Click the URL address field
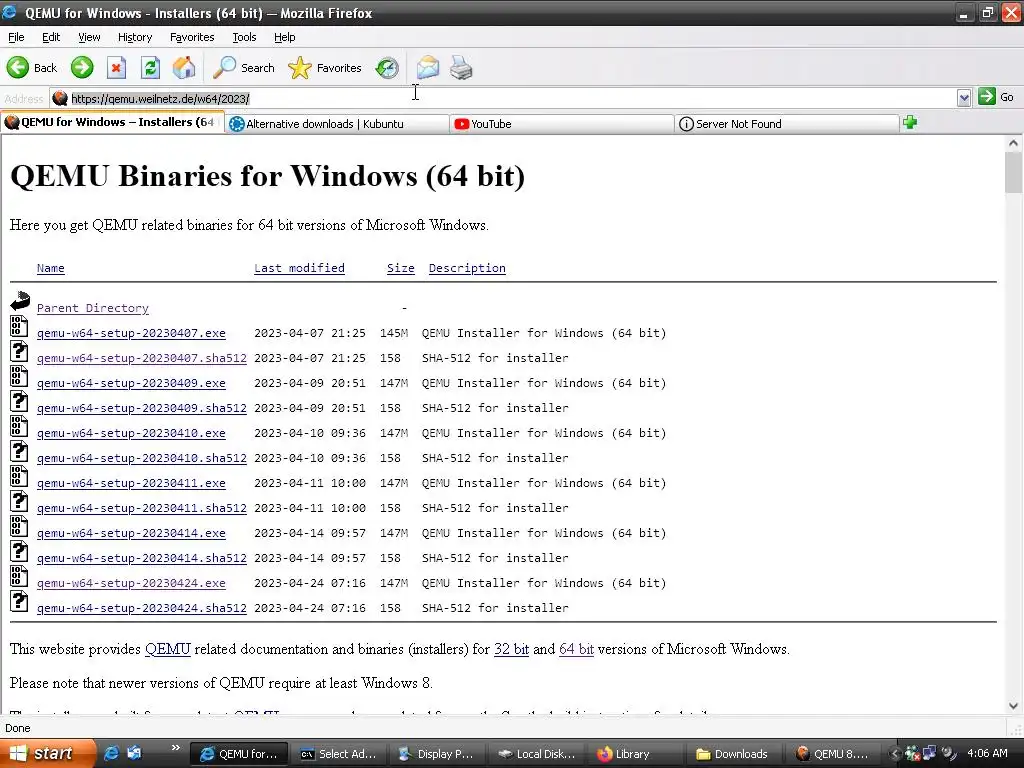Screen dimensions: 1024x768 [503, 98]
